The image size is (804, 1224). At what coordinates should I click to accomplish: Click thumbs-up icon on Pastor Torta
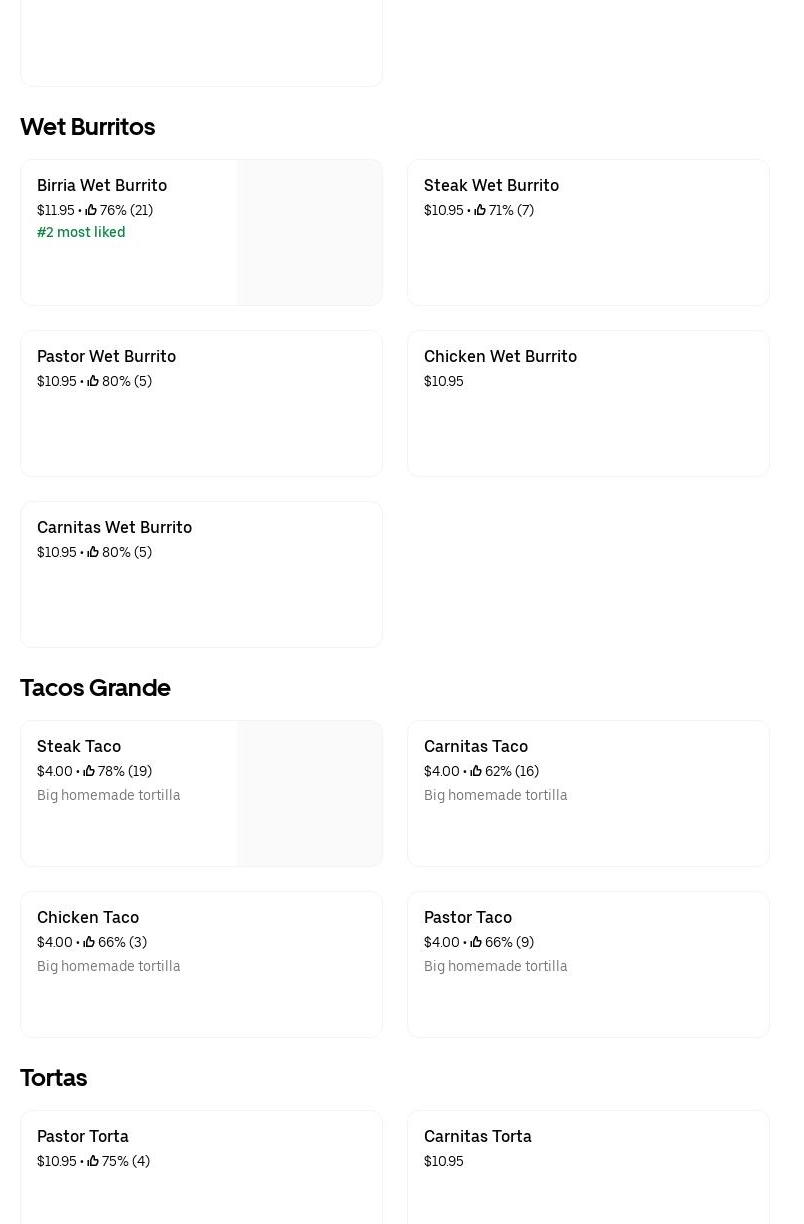pyautogui.click(x=93, y=1161)
